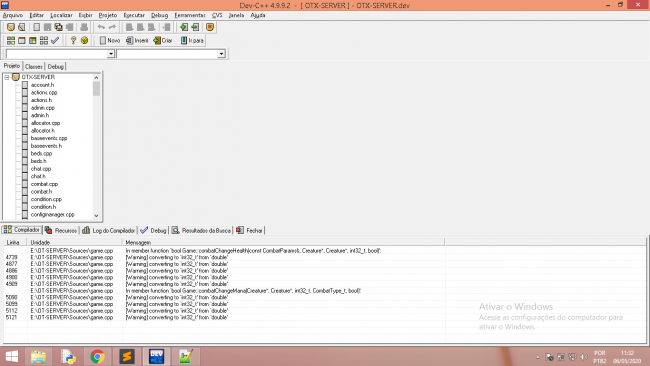Select combat.cpp in the project tree
Viewport: 650px width, 366px height.
pos(44,184)
